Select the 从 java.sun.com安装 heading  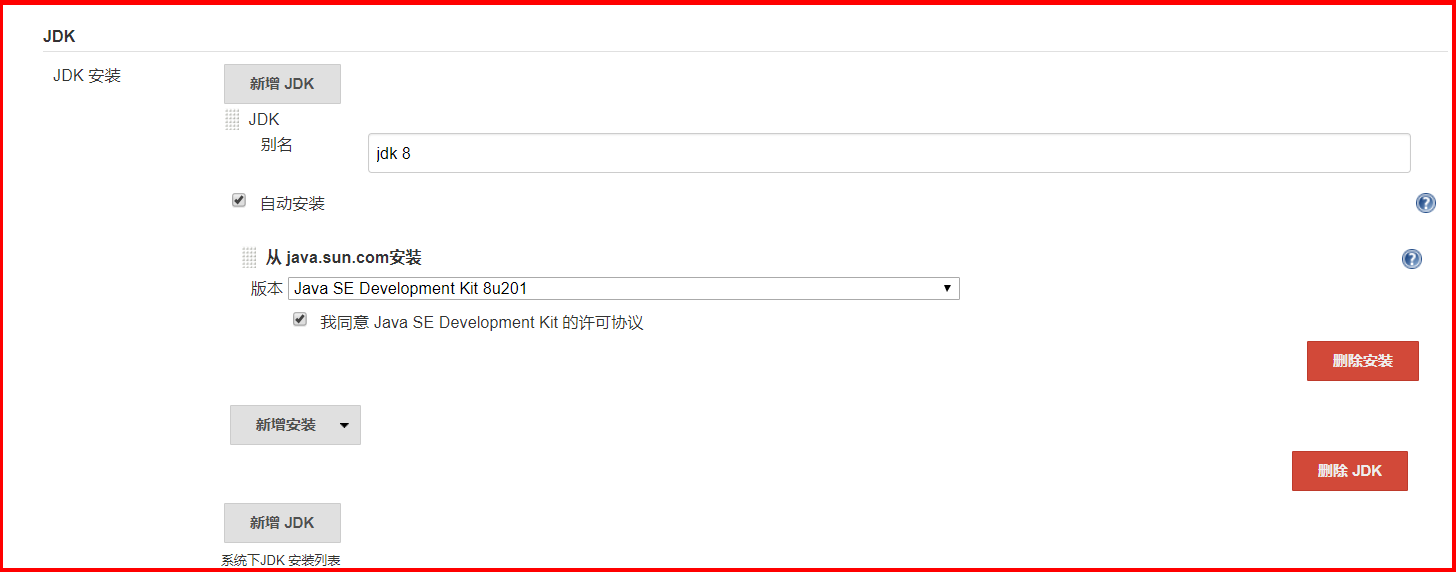(x=343, y=258)
